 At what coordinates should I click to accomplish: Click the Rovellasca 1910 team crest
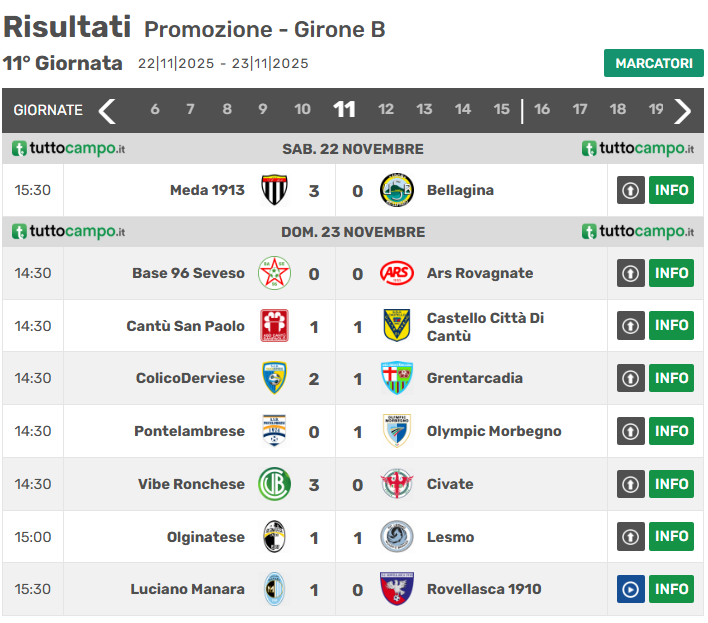[x=397, y=589]
